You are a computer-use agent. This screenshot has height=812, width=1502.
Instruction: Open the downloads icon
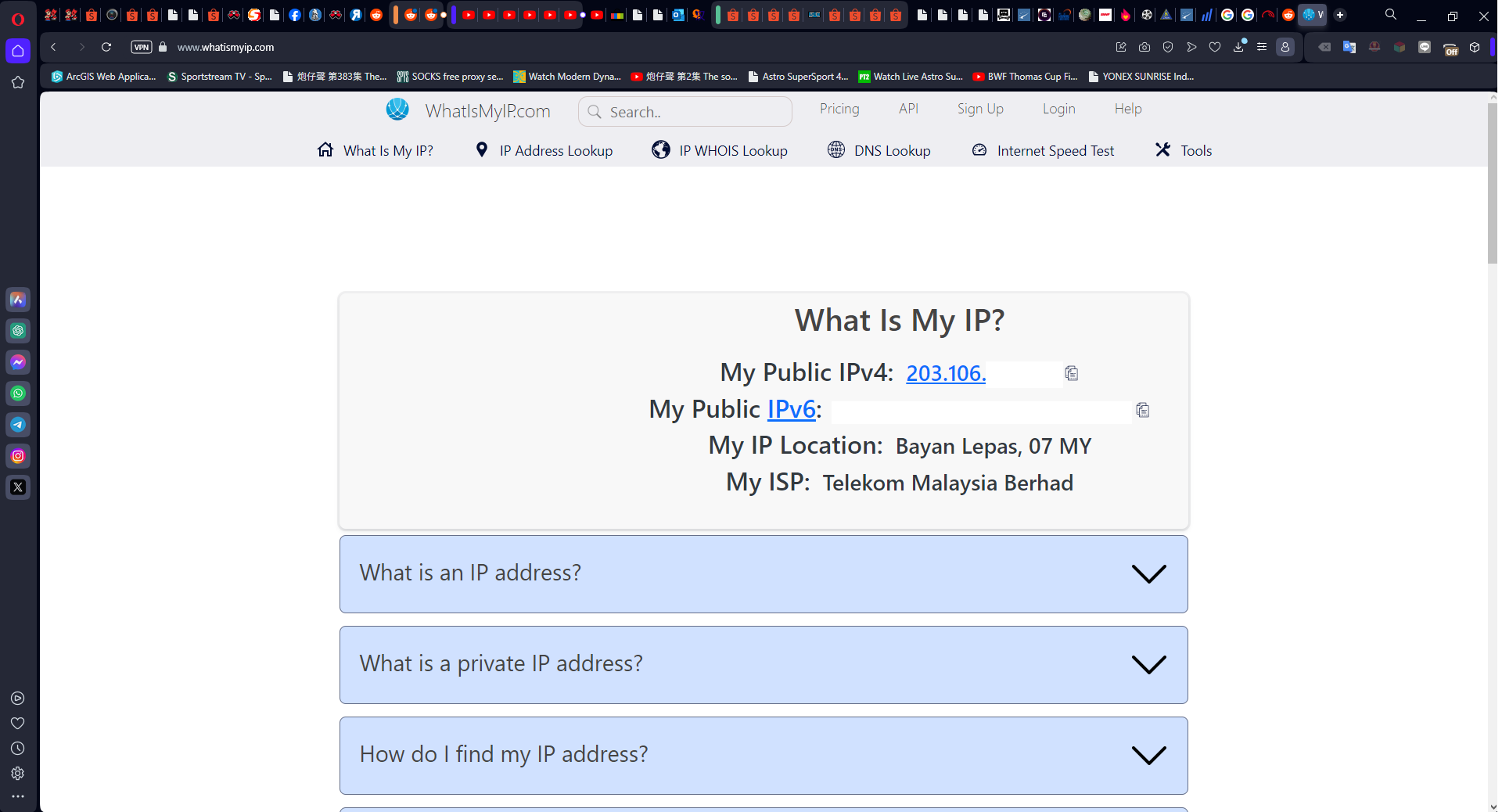pyautogui.click(x=1239, y=47)
